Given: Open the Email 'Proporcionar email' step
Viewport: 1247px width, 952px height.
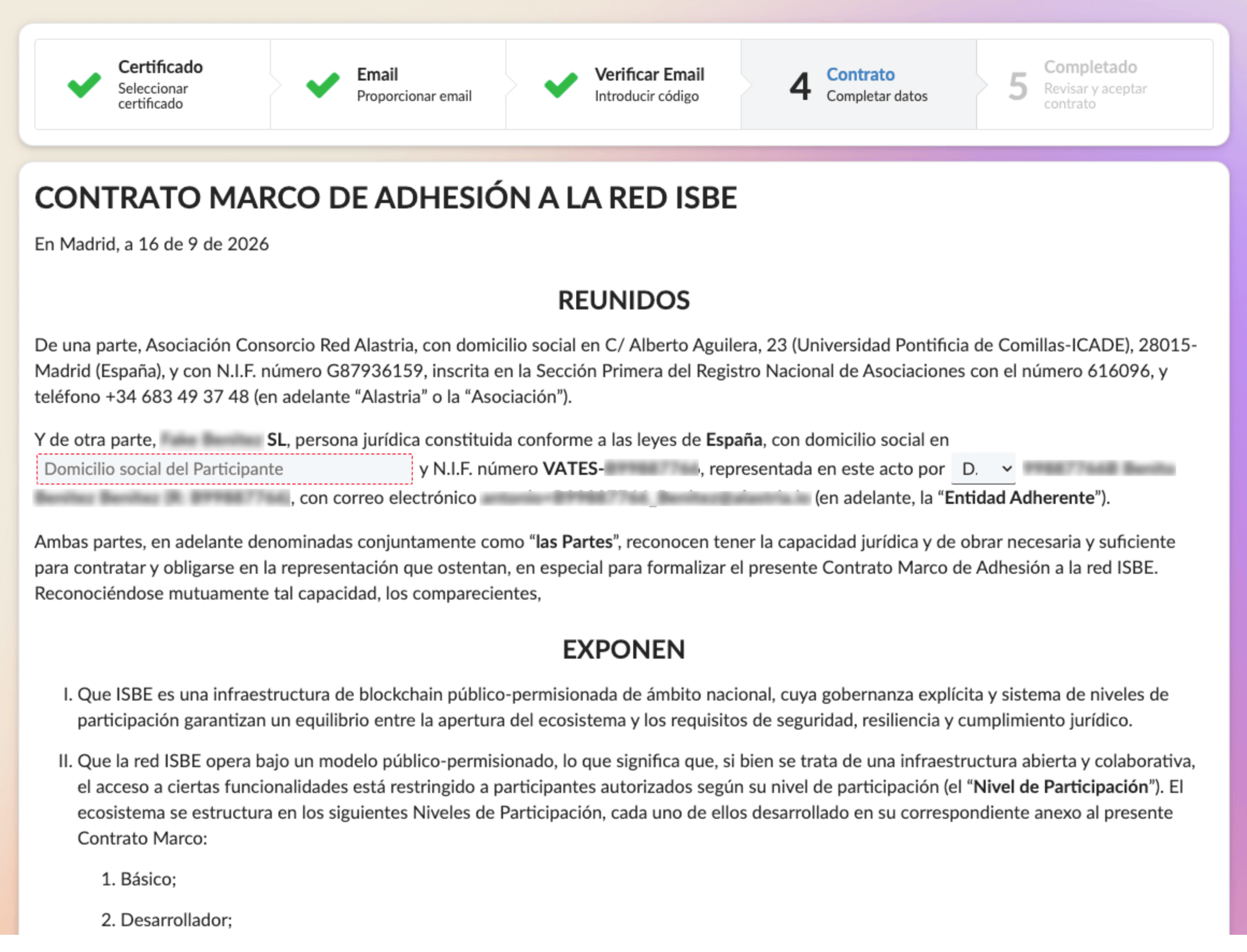Looking at the screenshot, I should [x=388, y=84].
